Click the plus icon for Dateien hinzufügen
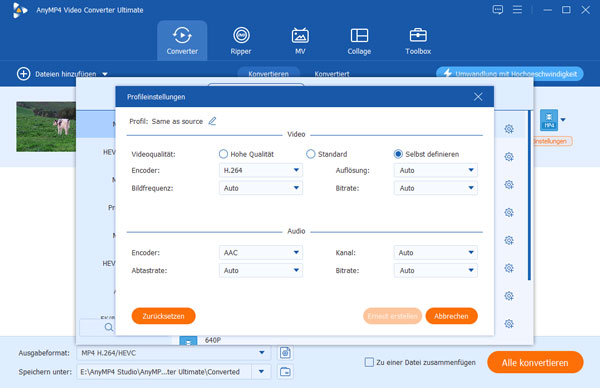Image resolution: width=600 pixels, height=388 pixels. [x=23, y=74]
